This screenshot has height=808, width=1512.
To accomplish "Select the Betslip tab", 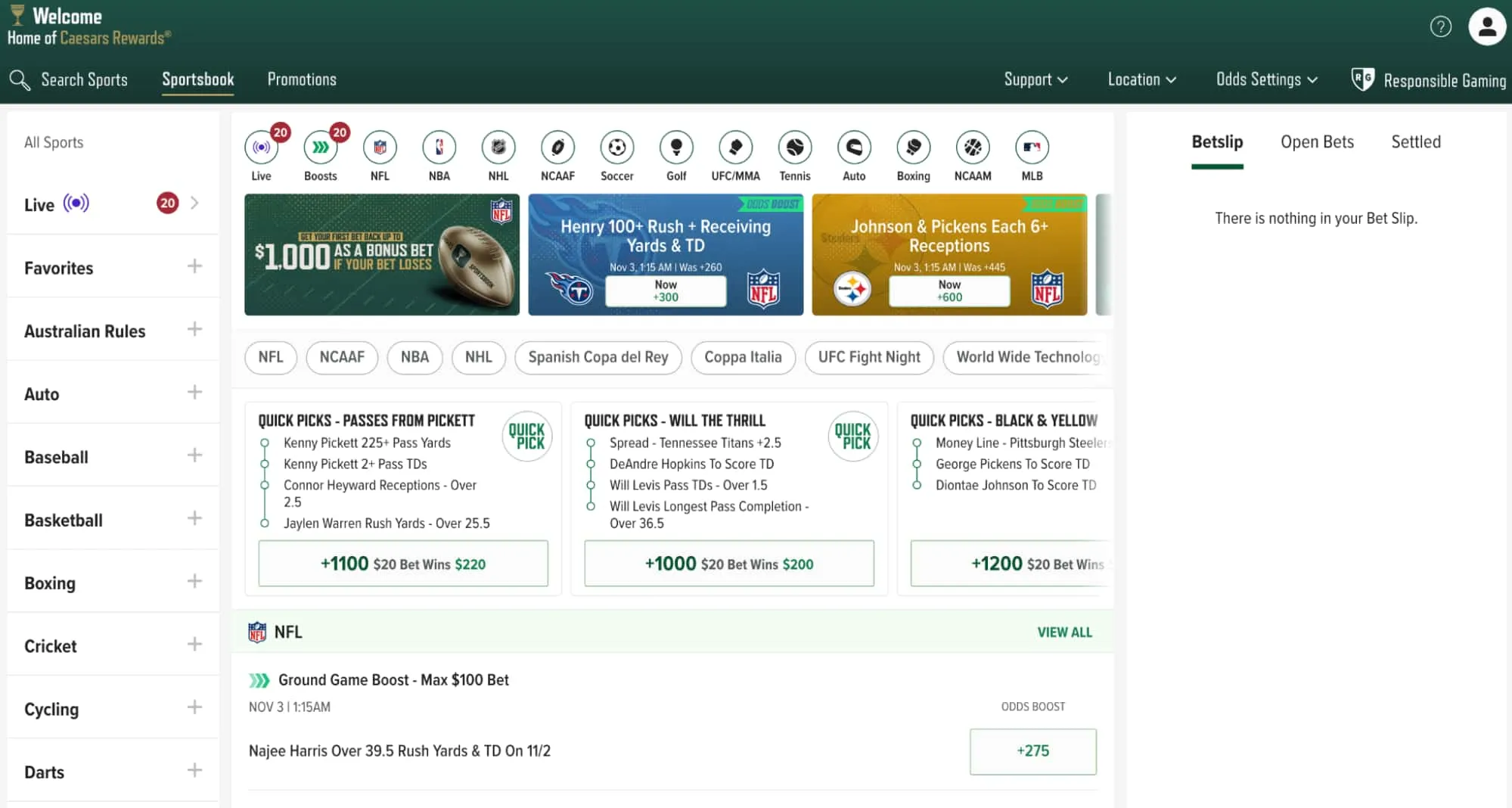I will coord(1217,142).
